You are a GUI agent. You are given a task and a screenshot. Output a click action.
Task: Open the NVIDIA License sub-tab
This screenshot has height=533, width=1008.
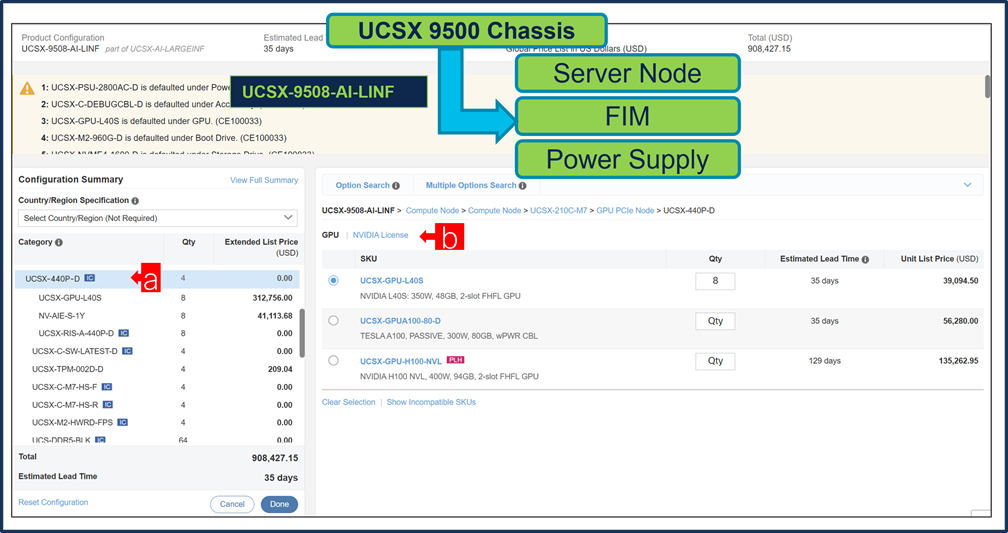tap(381, 235)
